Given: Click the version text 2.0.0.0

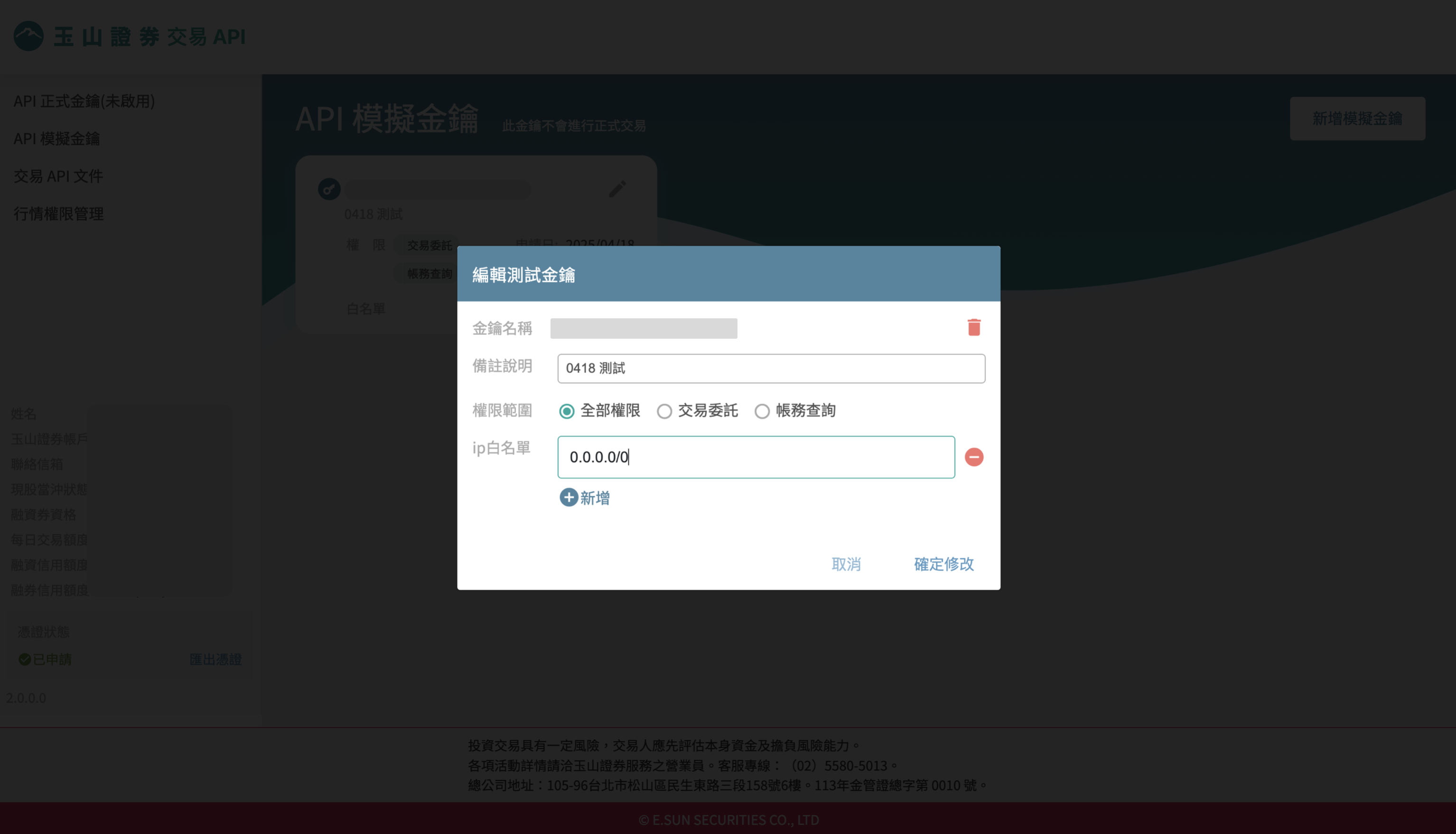Looking at the screenshot, I should point(26,698).
